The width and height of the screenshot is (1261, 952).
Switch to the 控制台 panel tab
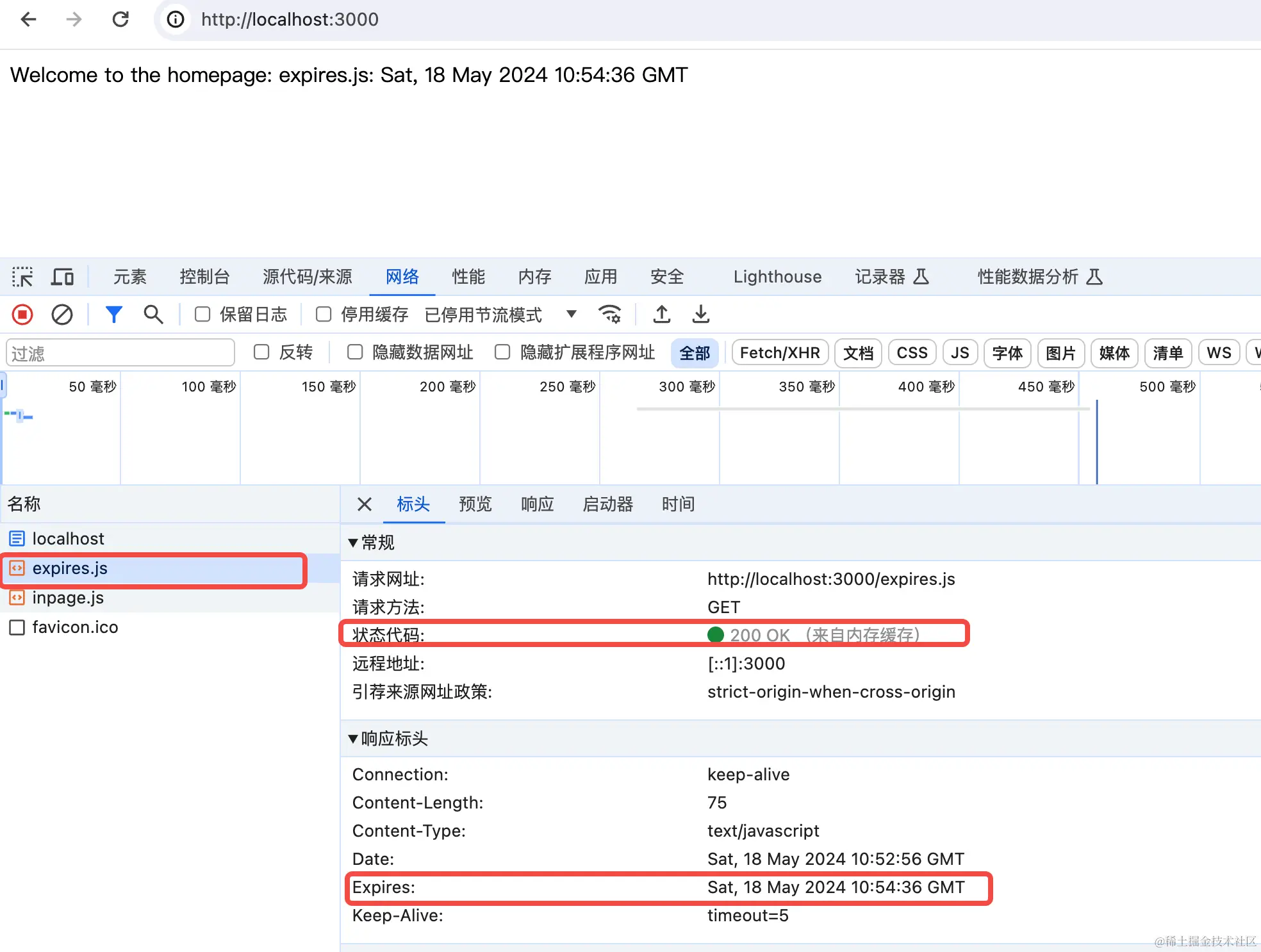coord(204,277)
